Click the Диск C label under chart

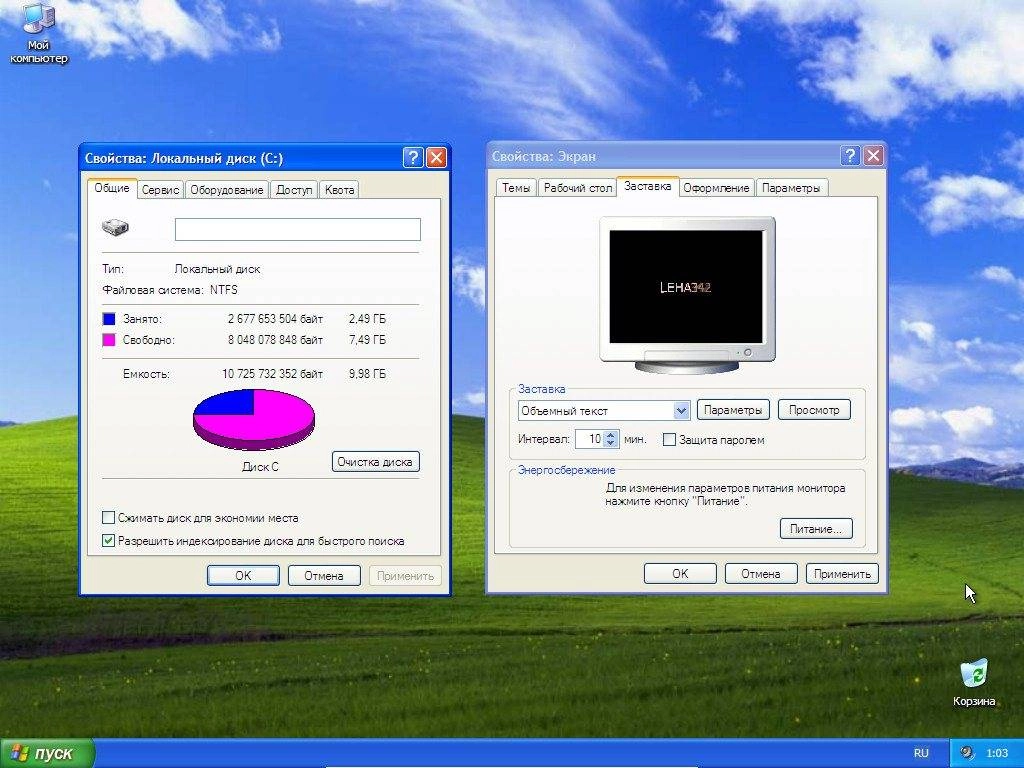[x=260, y=466]
